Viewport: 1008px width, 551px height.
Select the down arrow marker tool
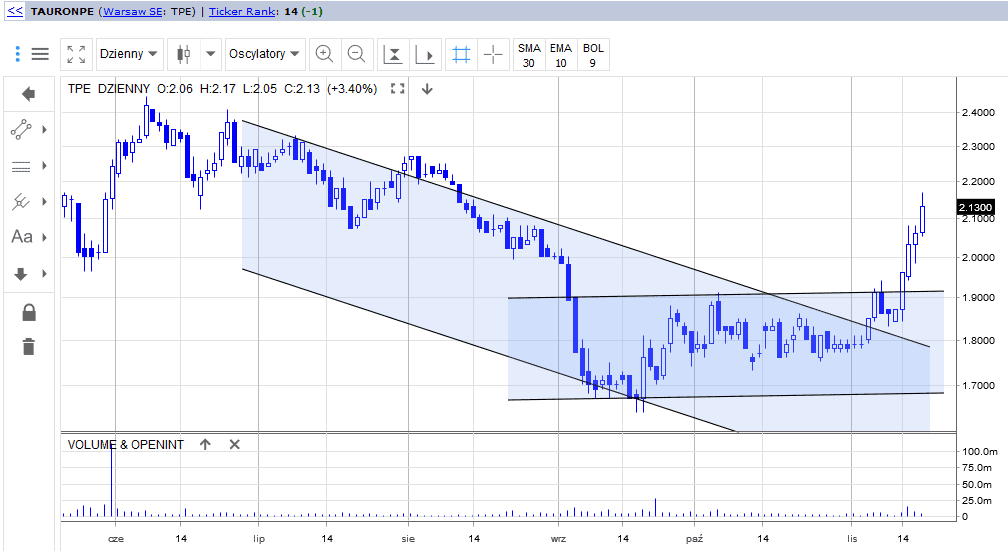coord(21,274)
